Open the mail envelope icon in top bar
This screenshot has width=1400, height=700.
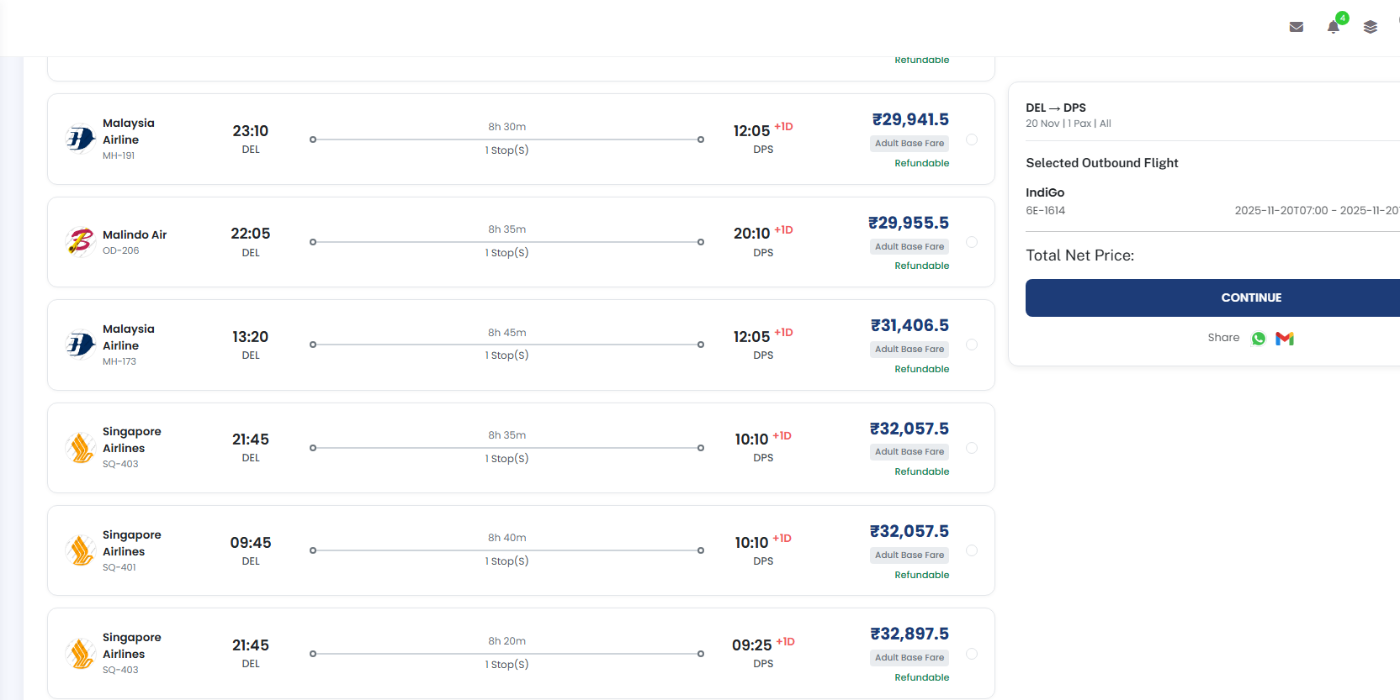click(x=1296, y=27)
